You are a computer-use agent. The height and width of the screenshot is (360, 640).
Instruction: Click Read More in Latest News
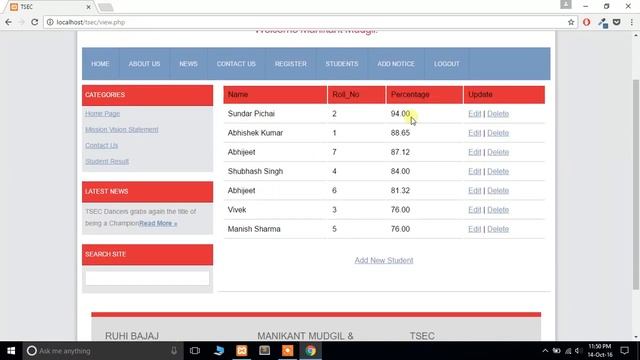pos(158,223)
